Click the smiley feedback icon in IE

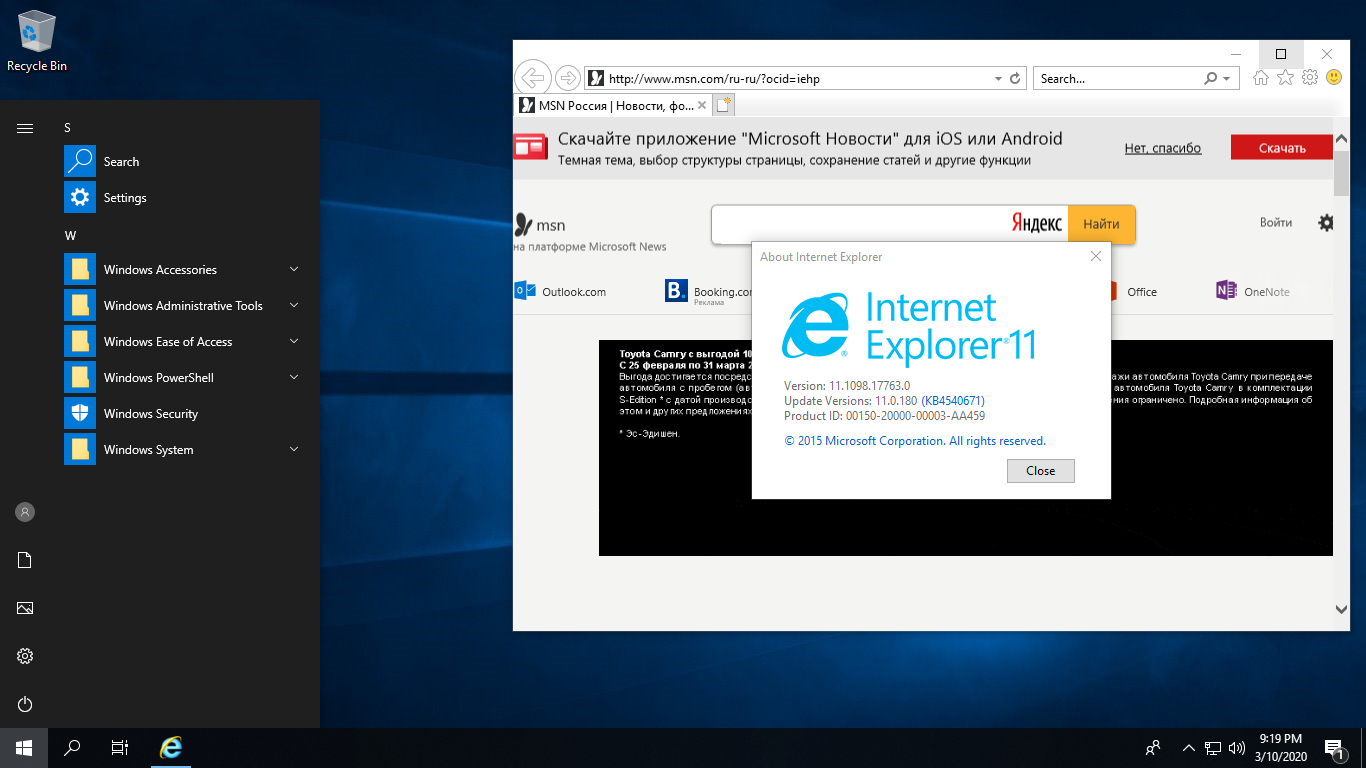(x=1334, y=78)
